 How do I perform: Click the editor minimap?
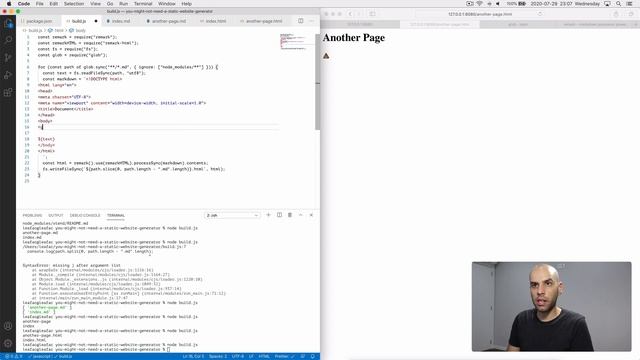293,42
